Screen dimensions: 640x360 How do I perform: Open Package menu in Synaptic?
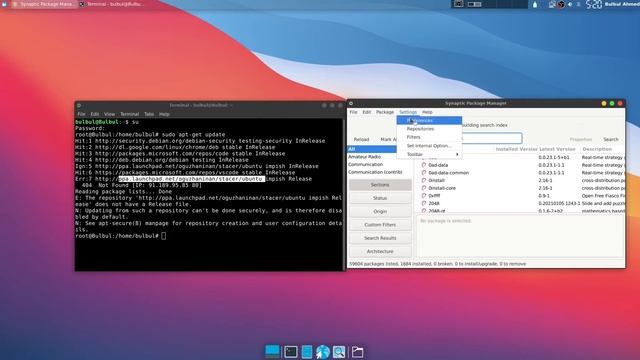tap(385, 112)
